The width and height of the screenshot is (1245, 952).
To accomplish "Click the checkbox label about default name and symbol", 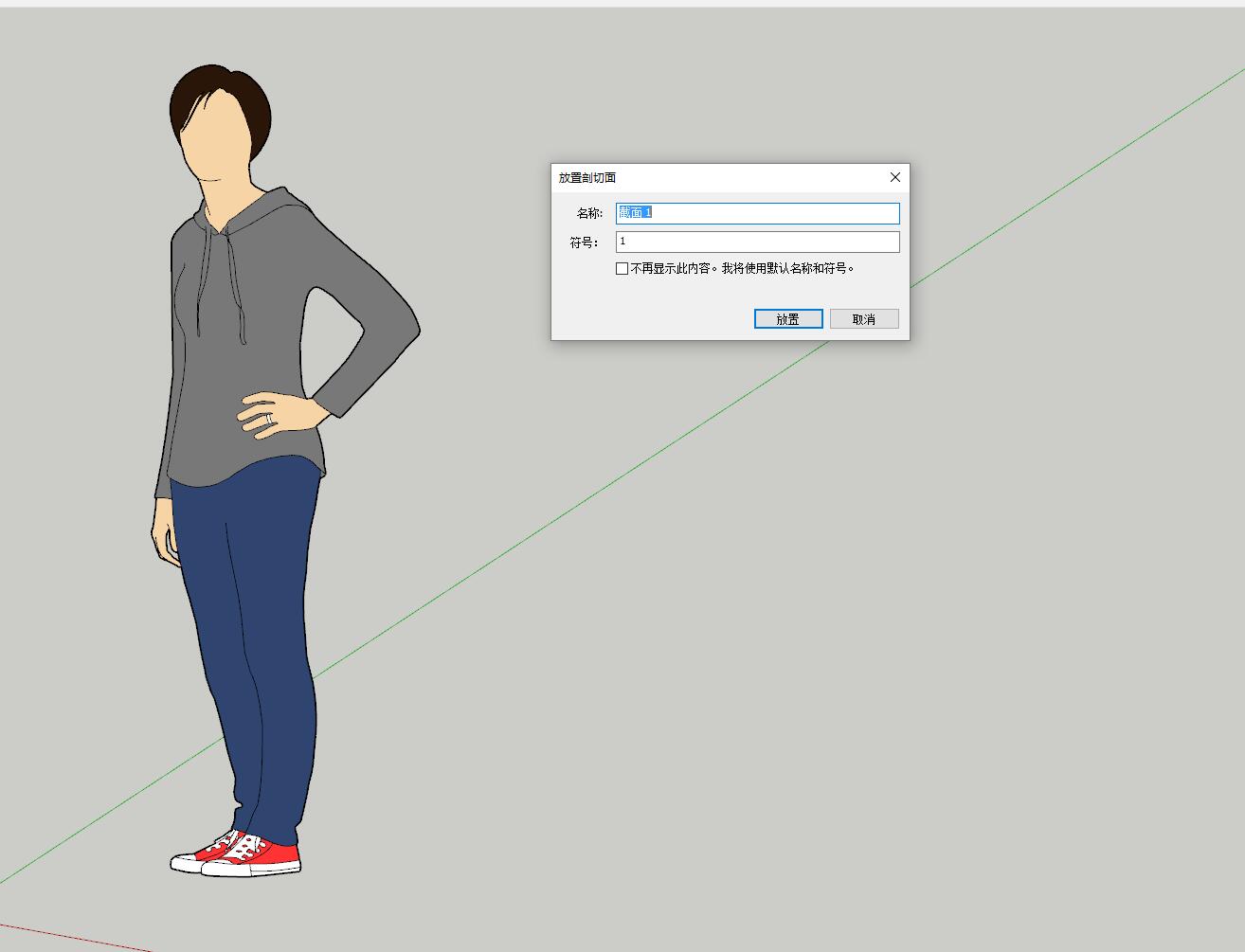I will [743, 269].
